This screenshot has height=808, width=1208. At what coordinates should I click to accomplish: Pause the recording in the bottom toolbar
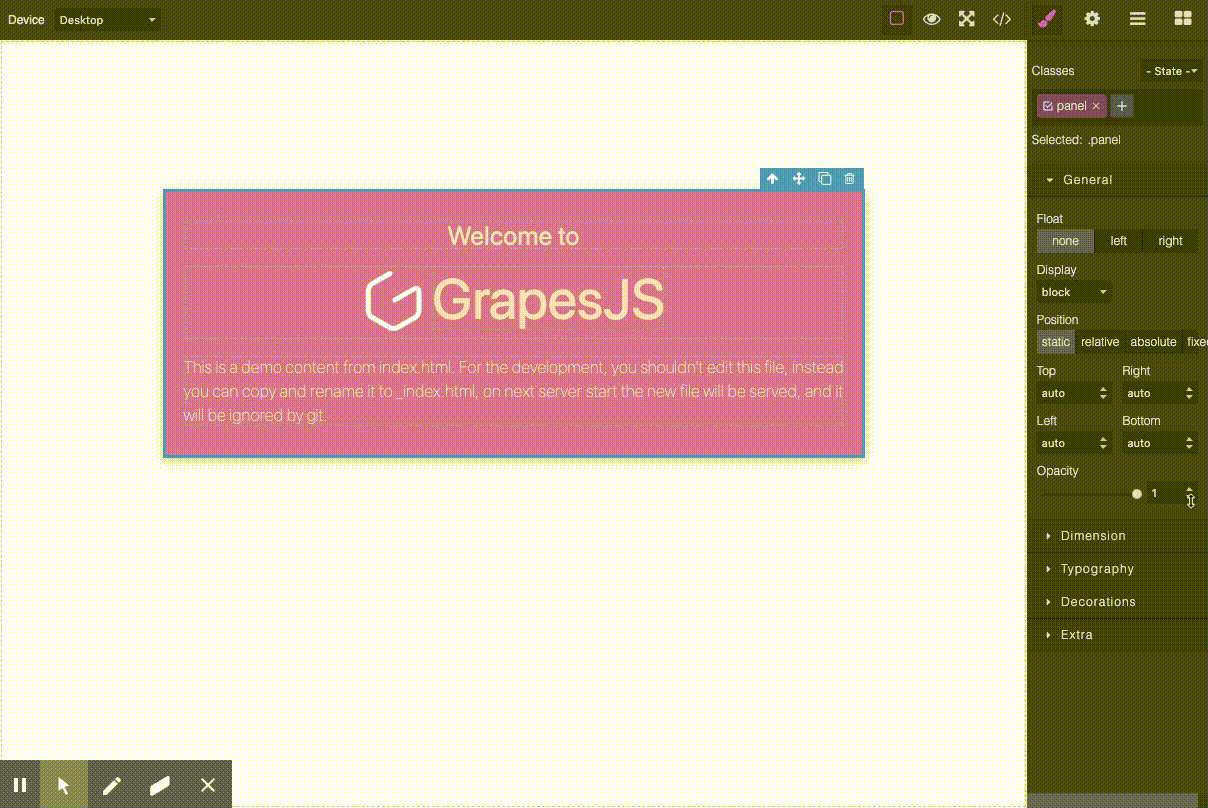tap(20, 785)
